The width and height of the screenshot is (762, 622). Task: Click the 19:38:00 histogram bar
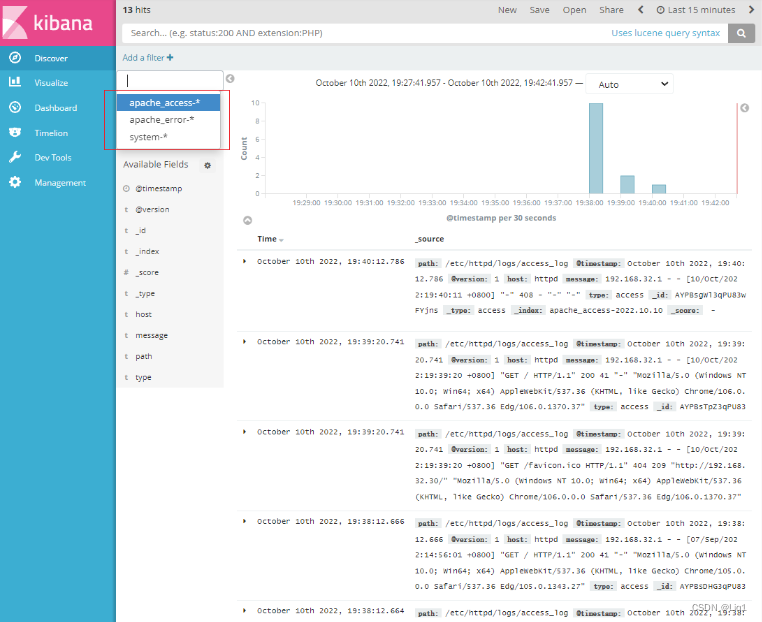[596, 148]
